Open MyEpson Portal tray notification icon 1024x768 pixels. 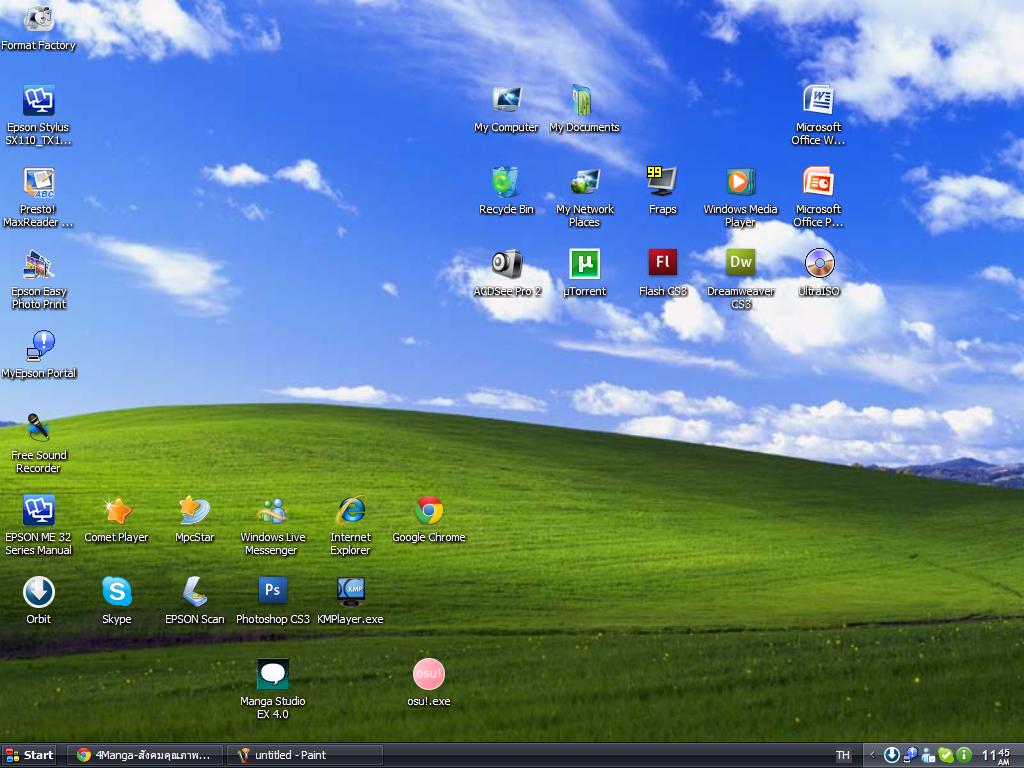pyautogui.click(x=910, y=756)
